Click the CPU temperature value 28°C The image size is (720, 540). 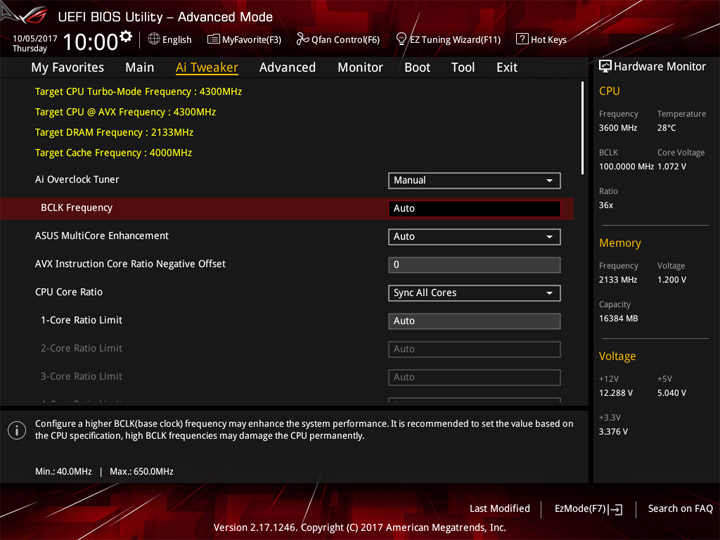[666, 128]
